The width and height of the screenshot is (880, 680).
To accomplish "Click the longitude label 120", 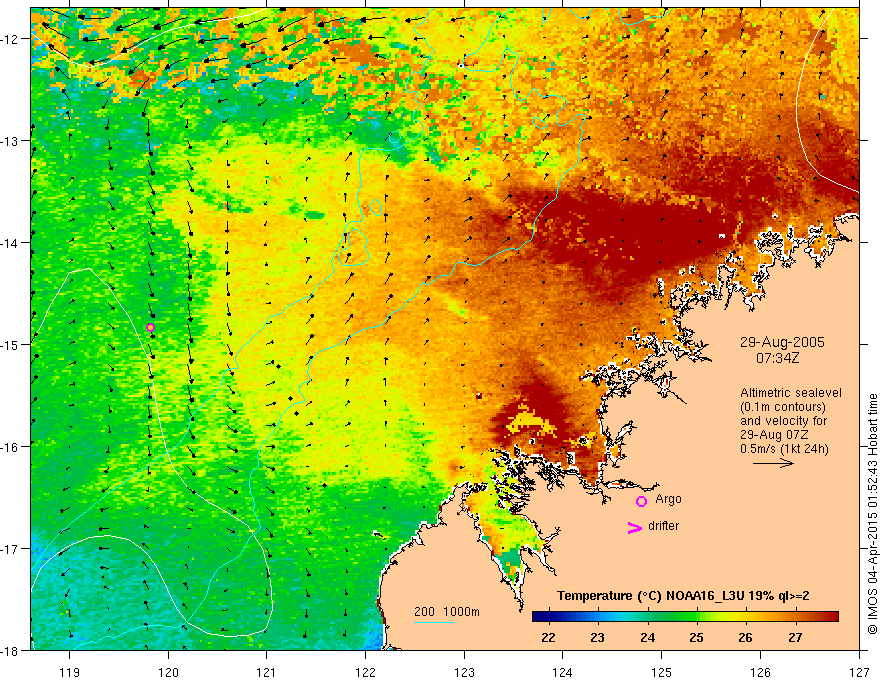I will 168,672.
